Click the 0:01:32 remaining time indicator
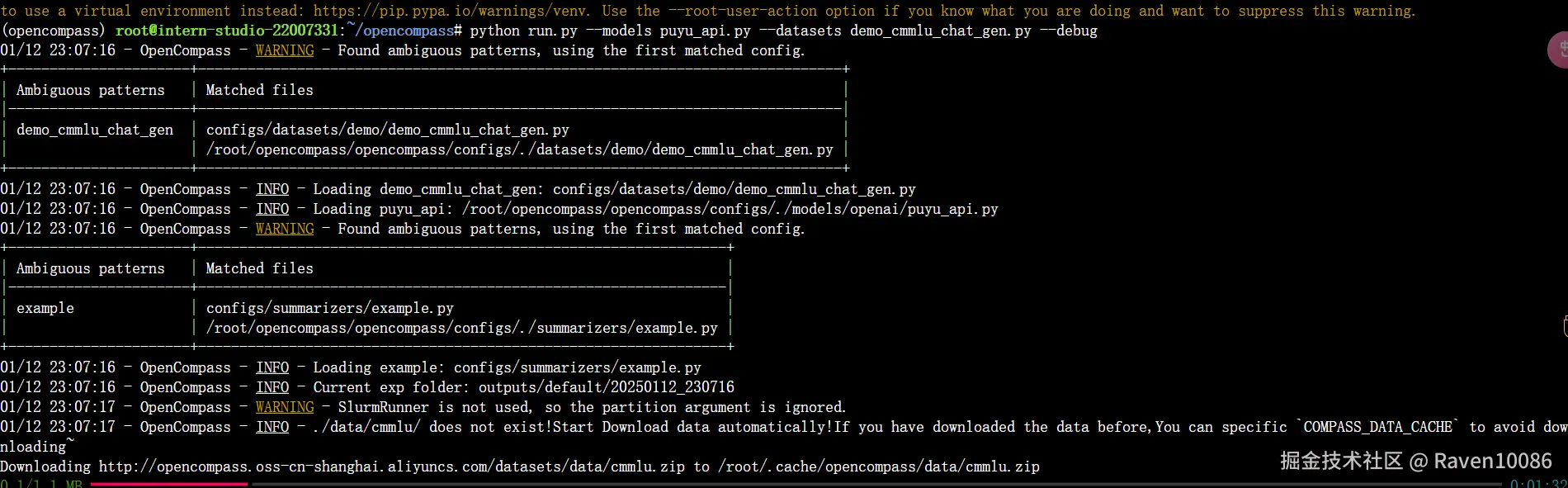Screen dimensions: 1568x488 1539,484
